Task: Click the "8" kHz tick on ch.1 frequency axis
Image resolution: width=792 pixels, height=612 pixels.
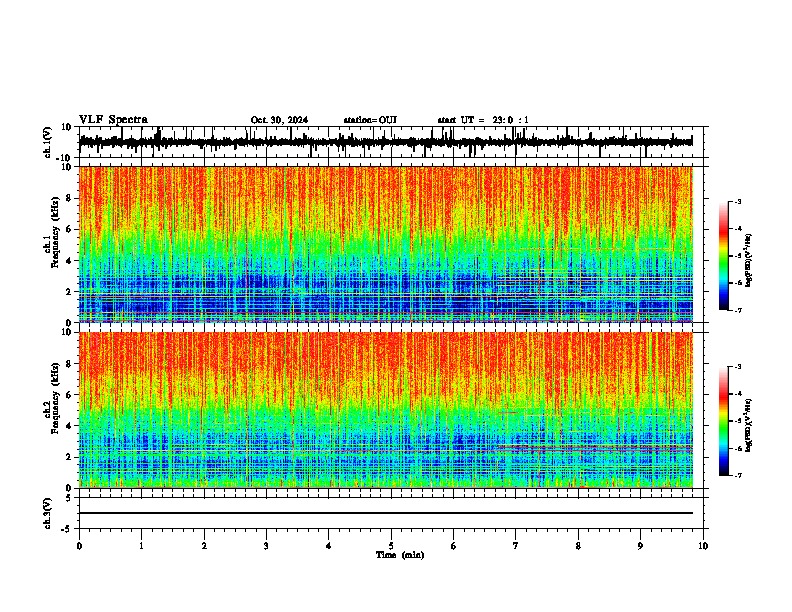Action: (70, 198)
